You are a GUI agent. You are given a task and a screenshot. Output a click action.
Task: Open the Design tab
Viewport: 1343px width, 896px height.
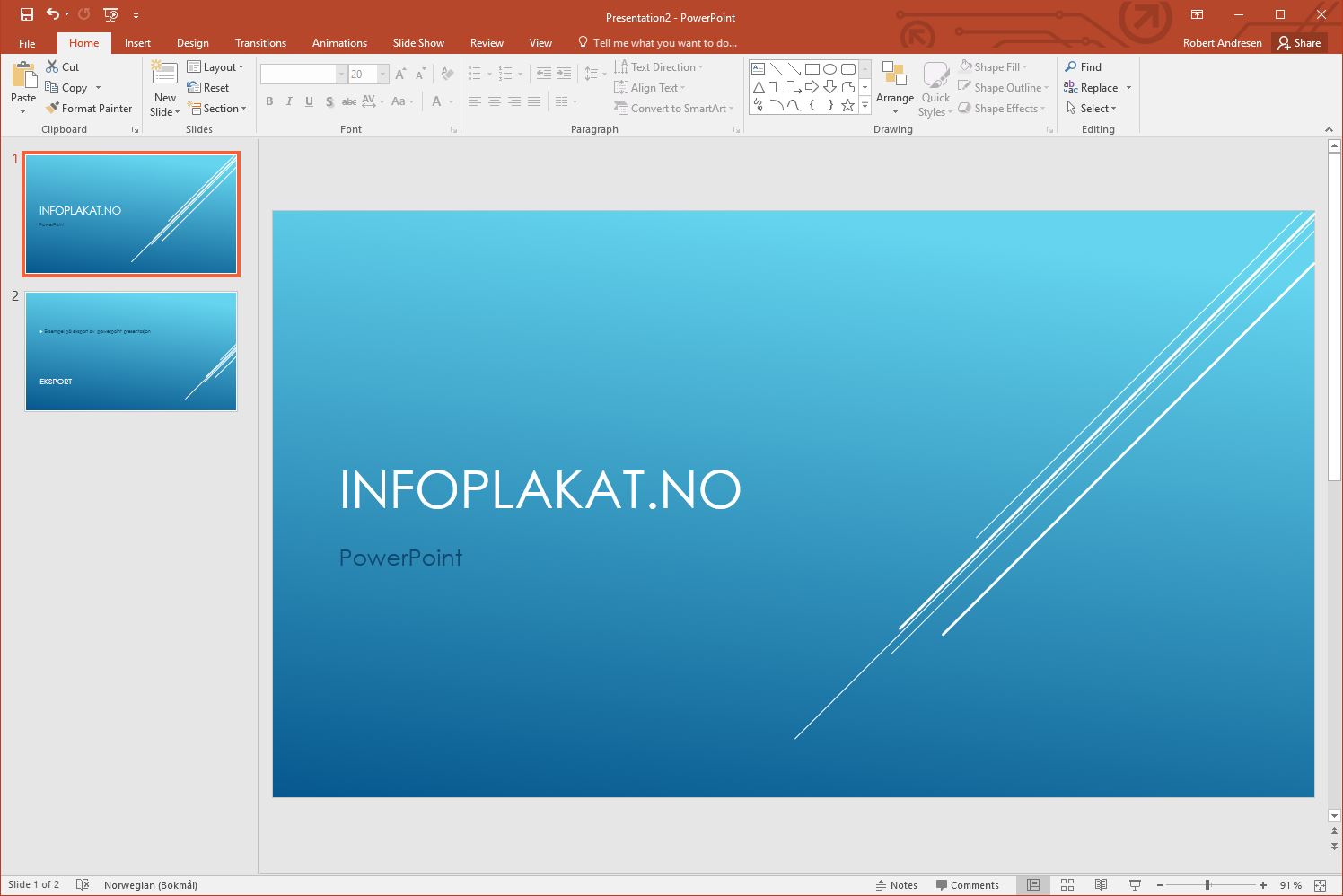point(192,43)
